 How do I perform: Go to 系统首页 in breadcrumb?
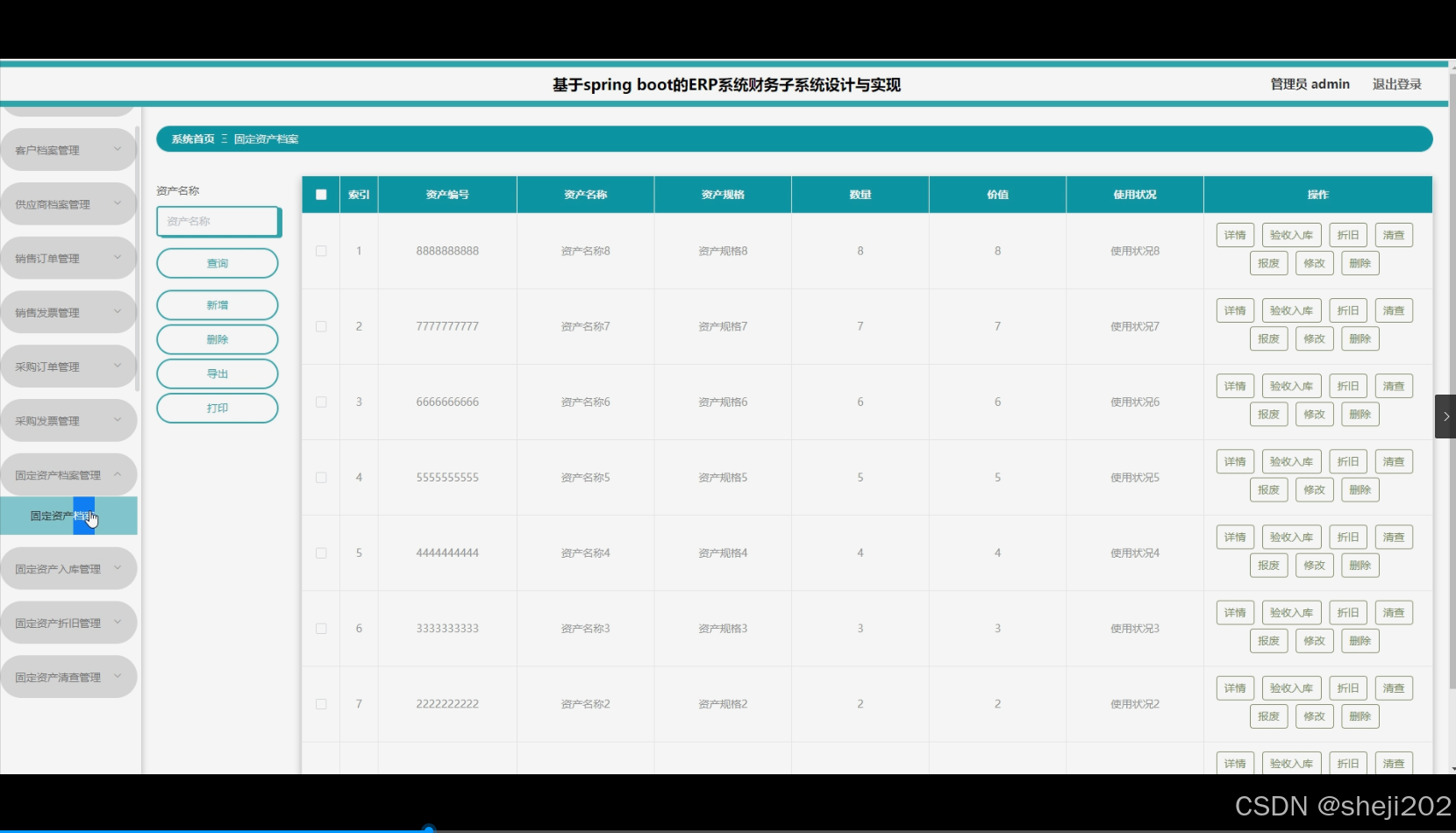point(193,139)
